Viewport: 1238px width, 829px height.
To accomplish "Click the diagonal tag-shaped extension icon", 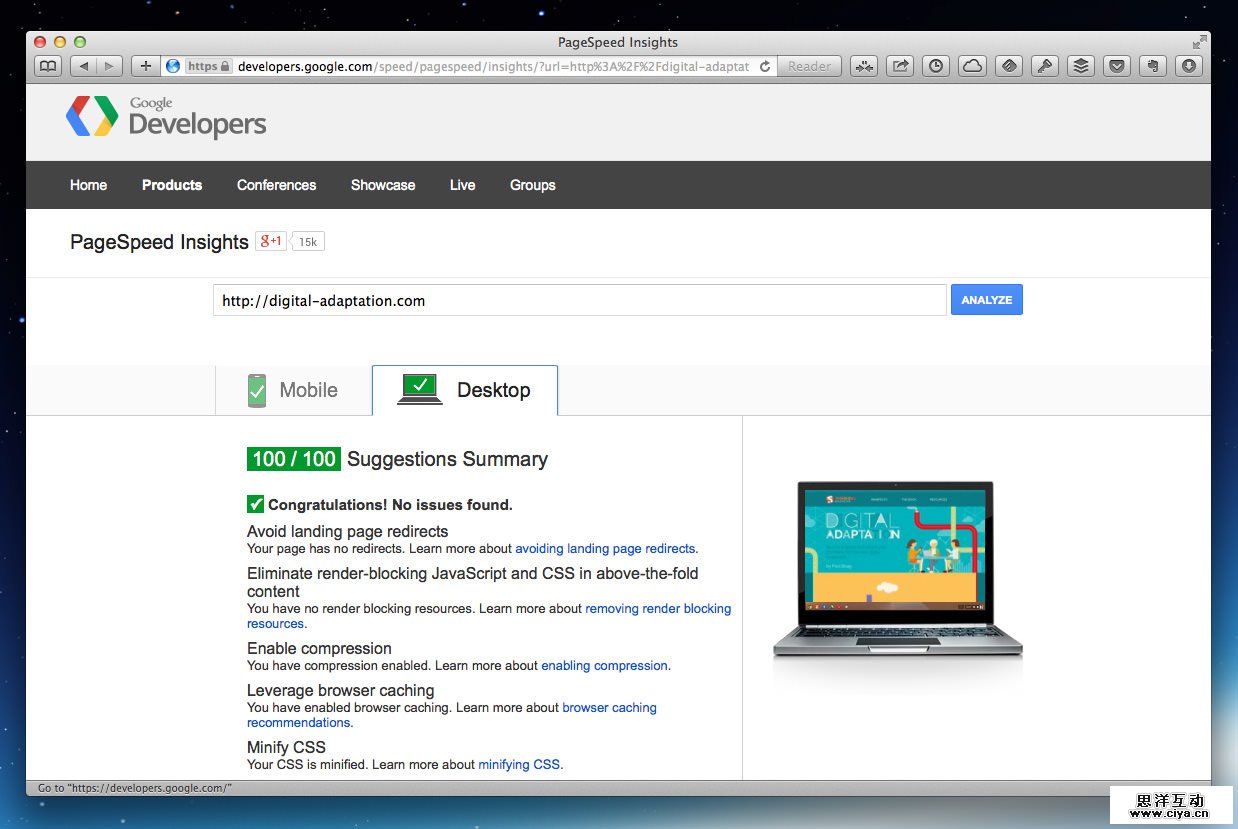I will (1008, 66).
